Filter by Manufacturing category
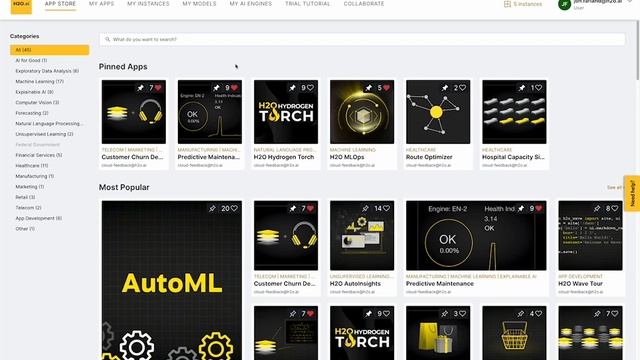The width and height of the screenshot is (640, 360). pos(35,176)
